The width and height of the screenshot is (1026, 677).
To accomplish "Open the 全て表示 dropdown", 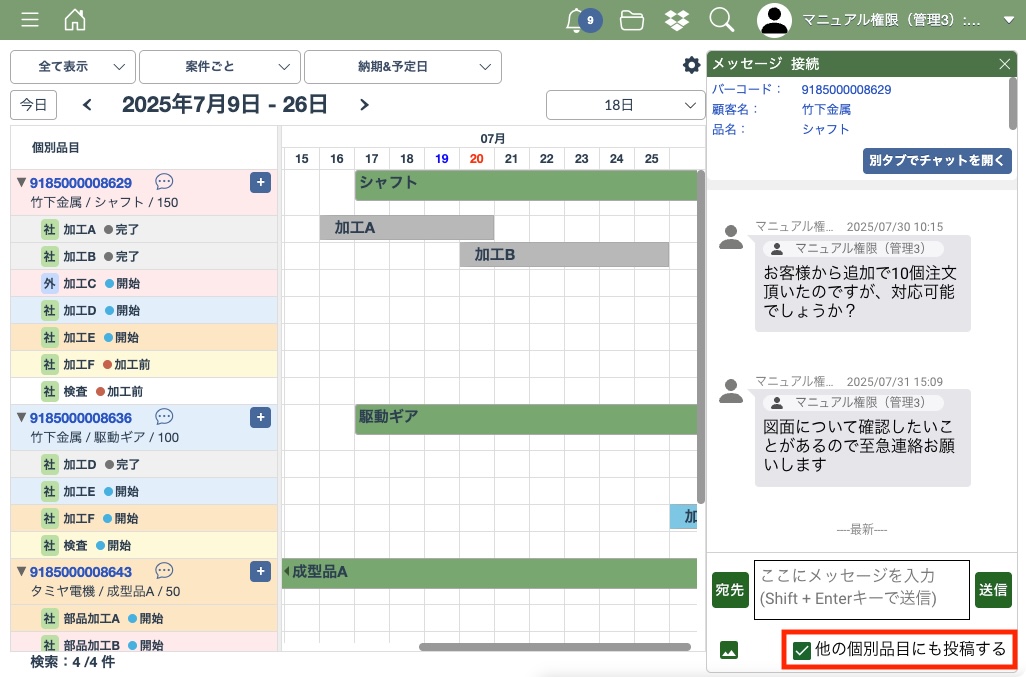I will 73,67.
